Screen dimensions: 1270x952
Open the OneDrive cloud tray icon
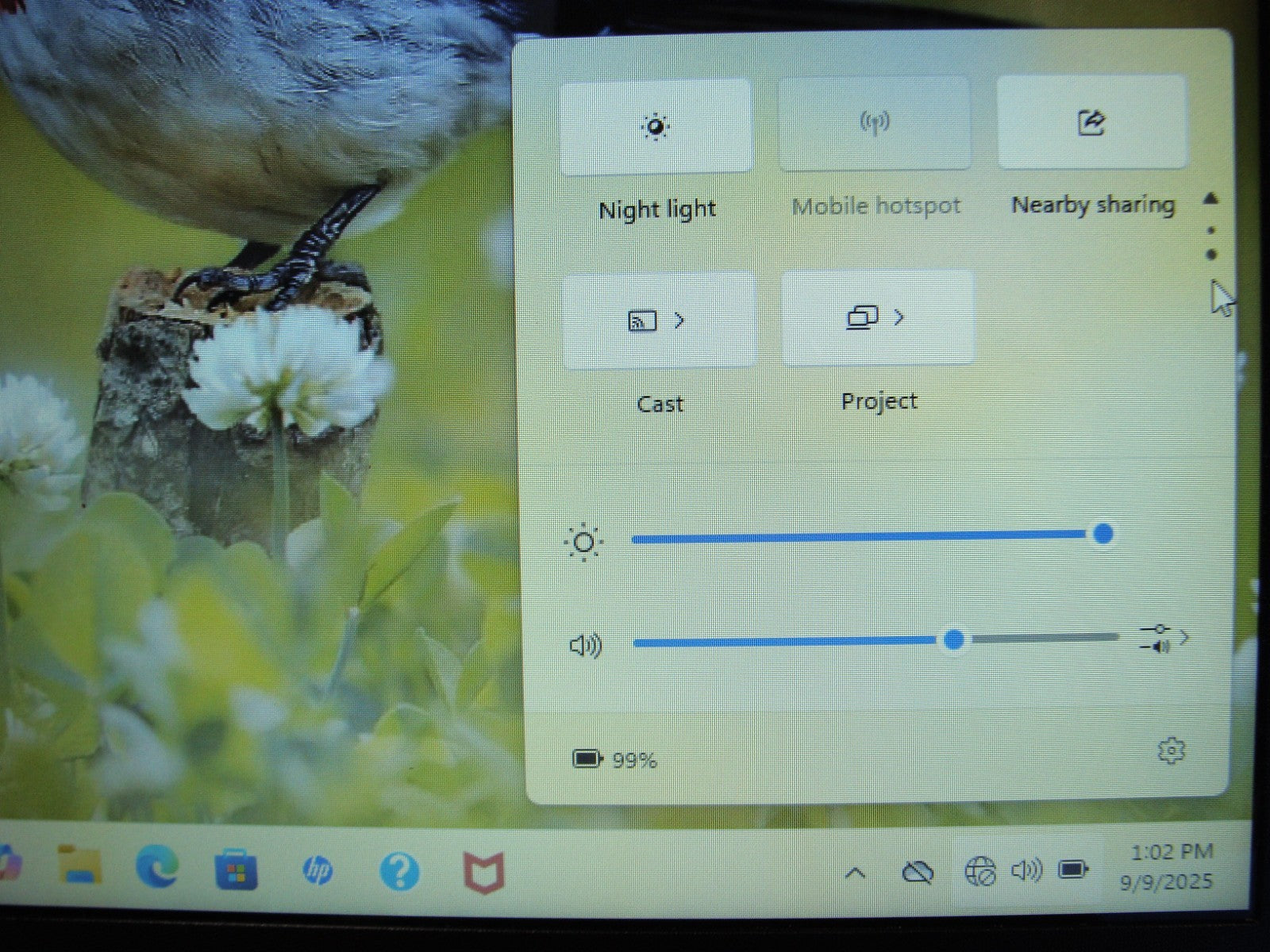[918, 873]
